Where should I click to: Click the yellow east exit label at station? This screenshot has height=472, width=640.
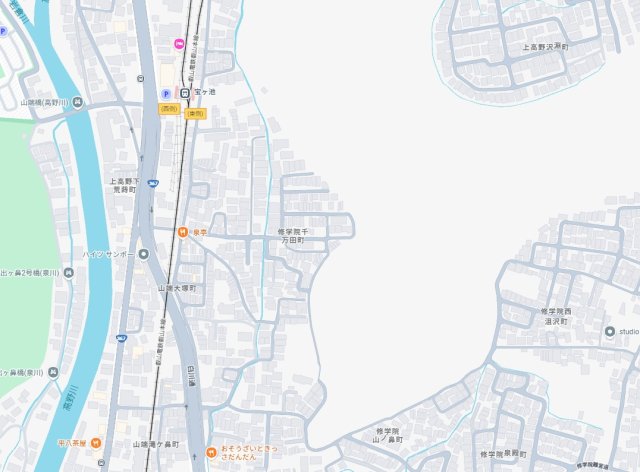pos(196,114)
